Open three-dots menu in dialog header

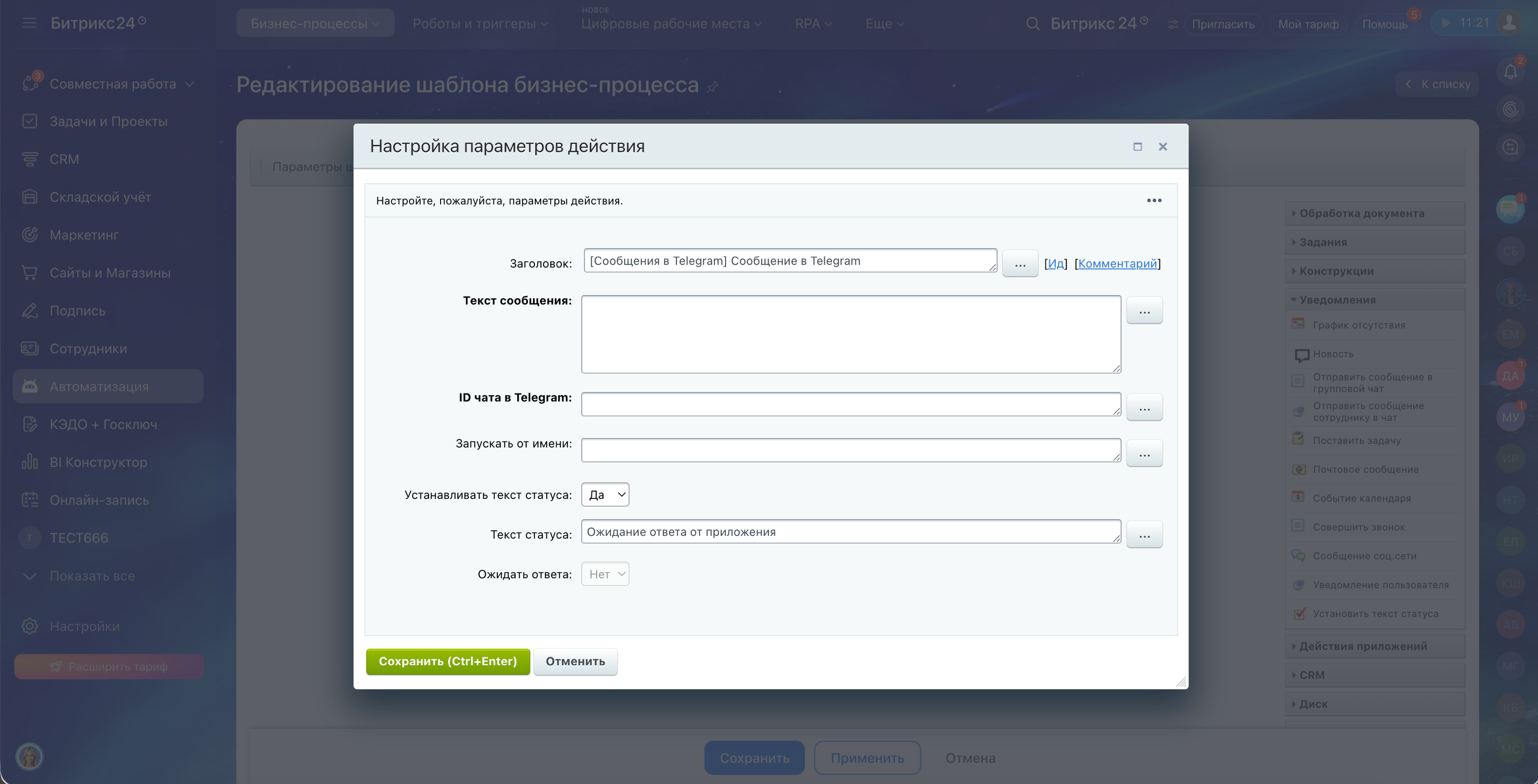click(x=1153, y=200)
